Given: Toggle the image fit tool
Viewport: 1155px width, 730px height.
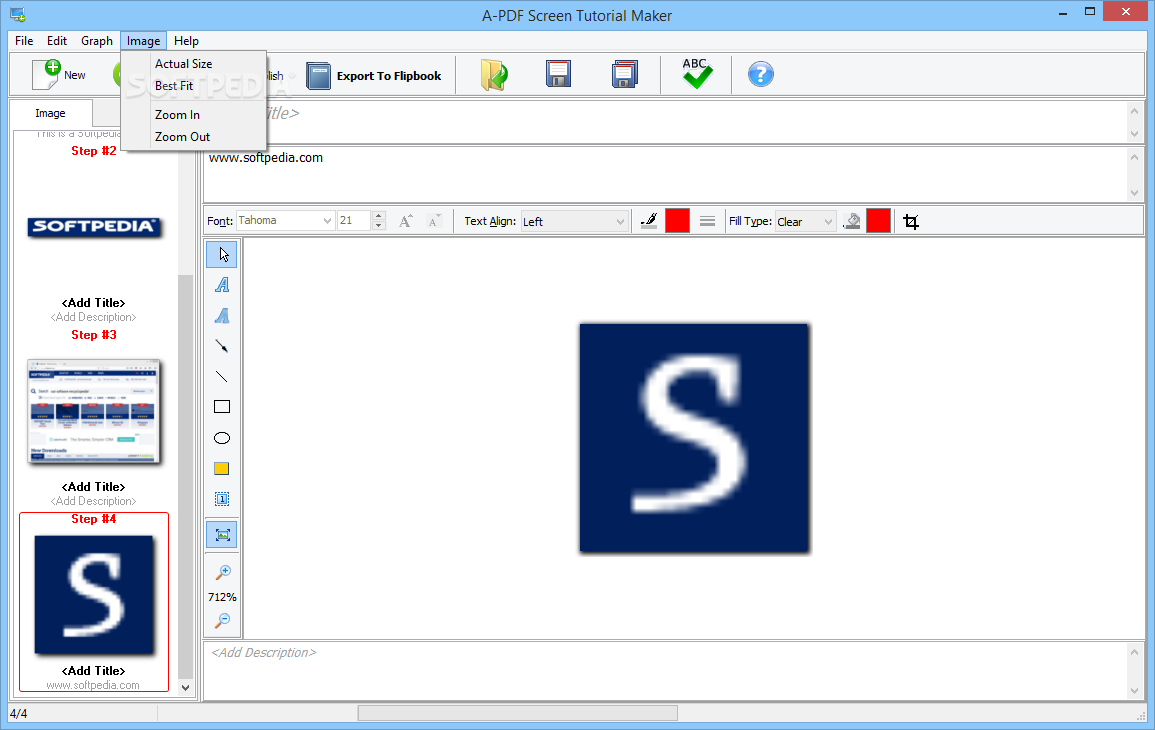Looking at the screenshot, I should [222, 535].
